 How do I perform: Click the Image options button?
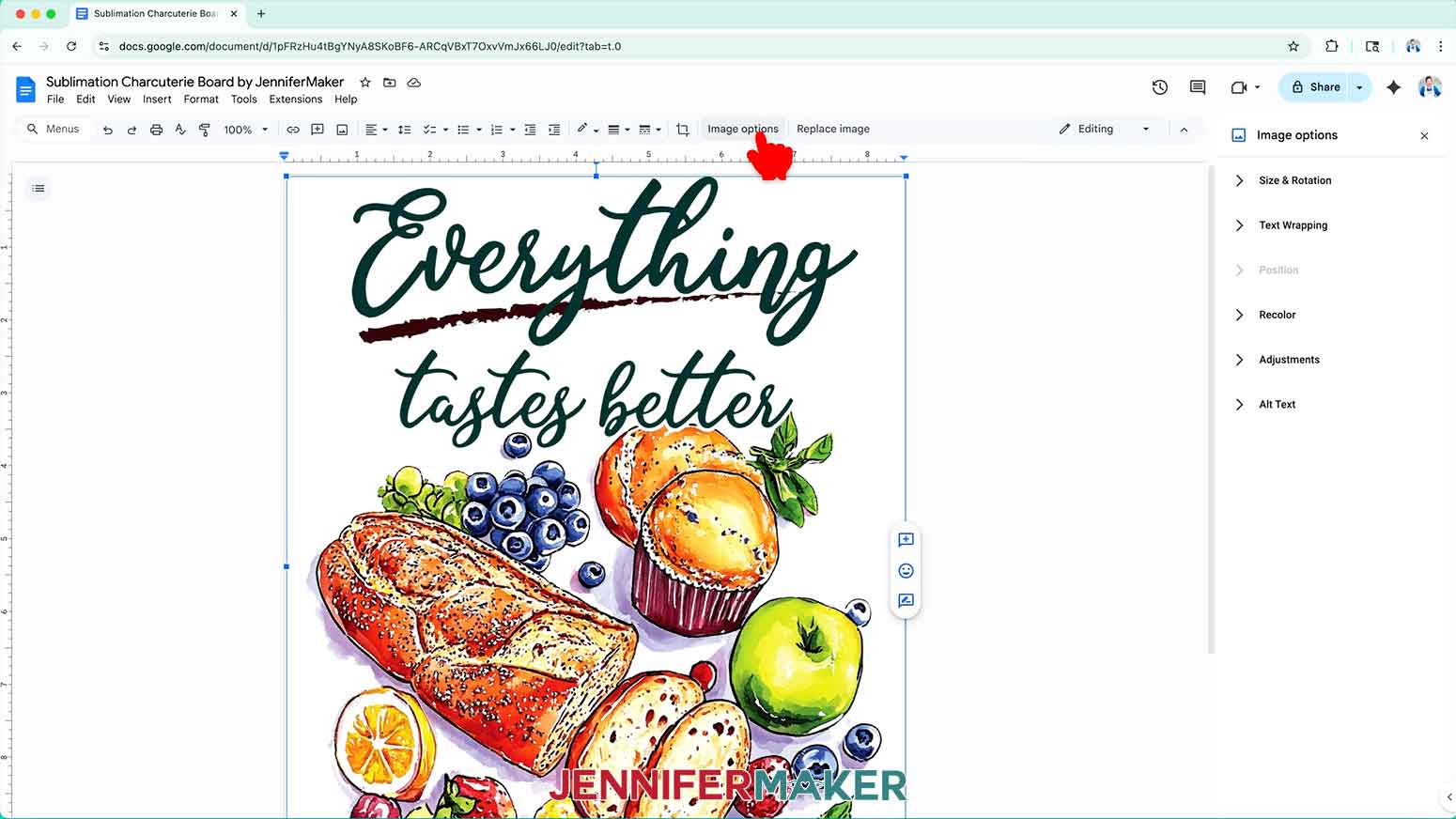[742, 130]
